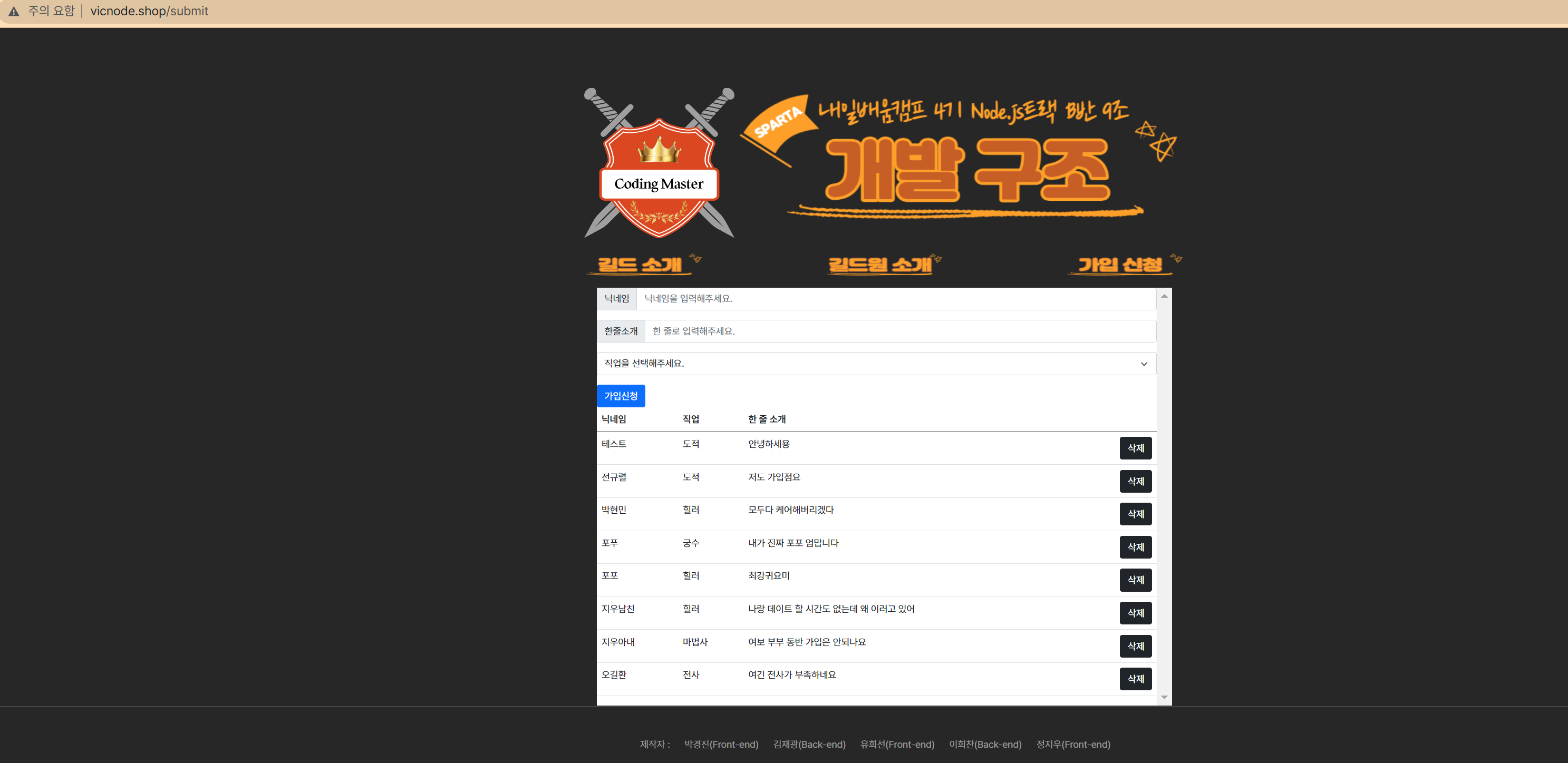This screenshot has height=763, width=1568.
Task: Click the scrollbar down arrow
Action: 1164,697
